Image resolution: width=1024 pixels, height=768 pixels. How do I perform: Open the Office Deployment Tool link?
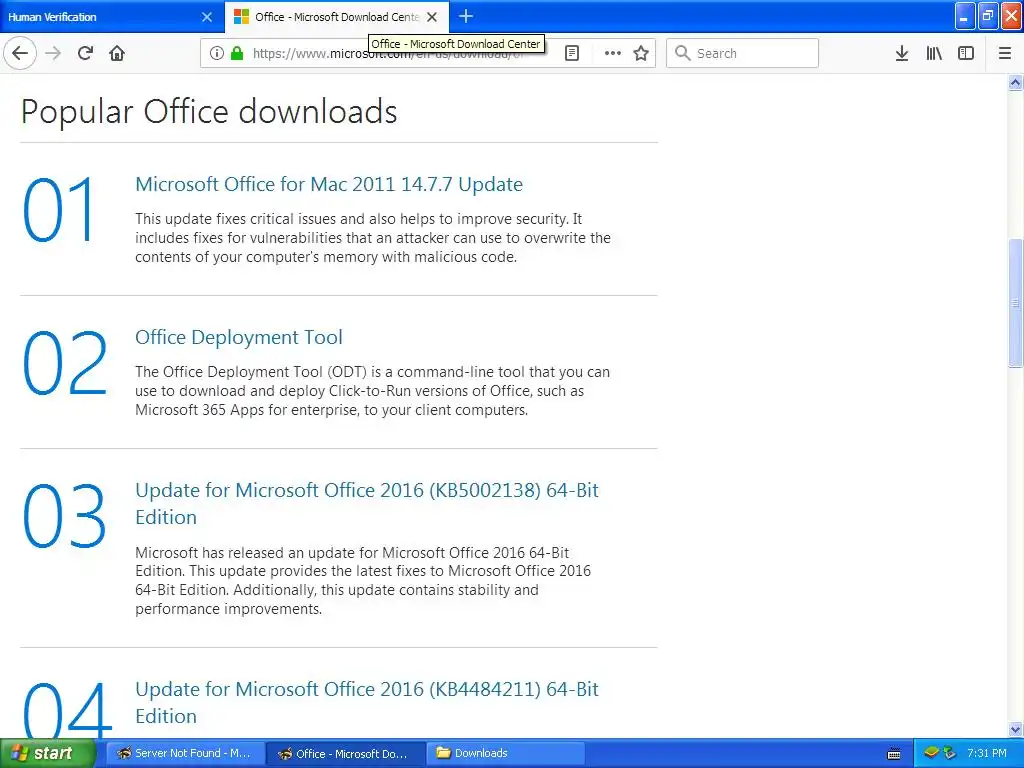pos(239,337)
